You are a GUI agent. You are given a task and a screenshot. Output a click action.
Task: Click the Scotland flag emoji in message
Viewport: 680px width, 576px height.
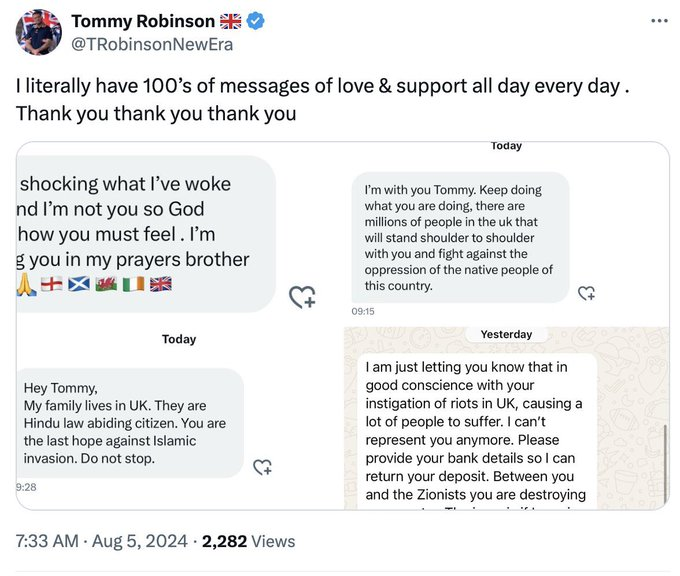tap(79, 284)
